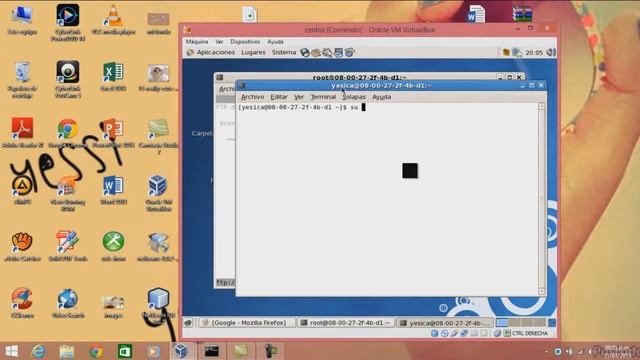Image resolution: width=640 pixels, height=360 pixels.
Task: Open Terminal menu in yesica terminal
Action: click(x=323, y=97)
